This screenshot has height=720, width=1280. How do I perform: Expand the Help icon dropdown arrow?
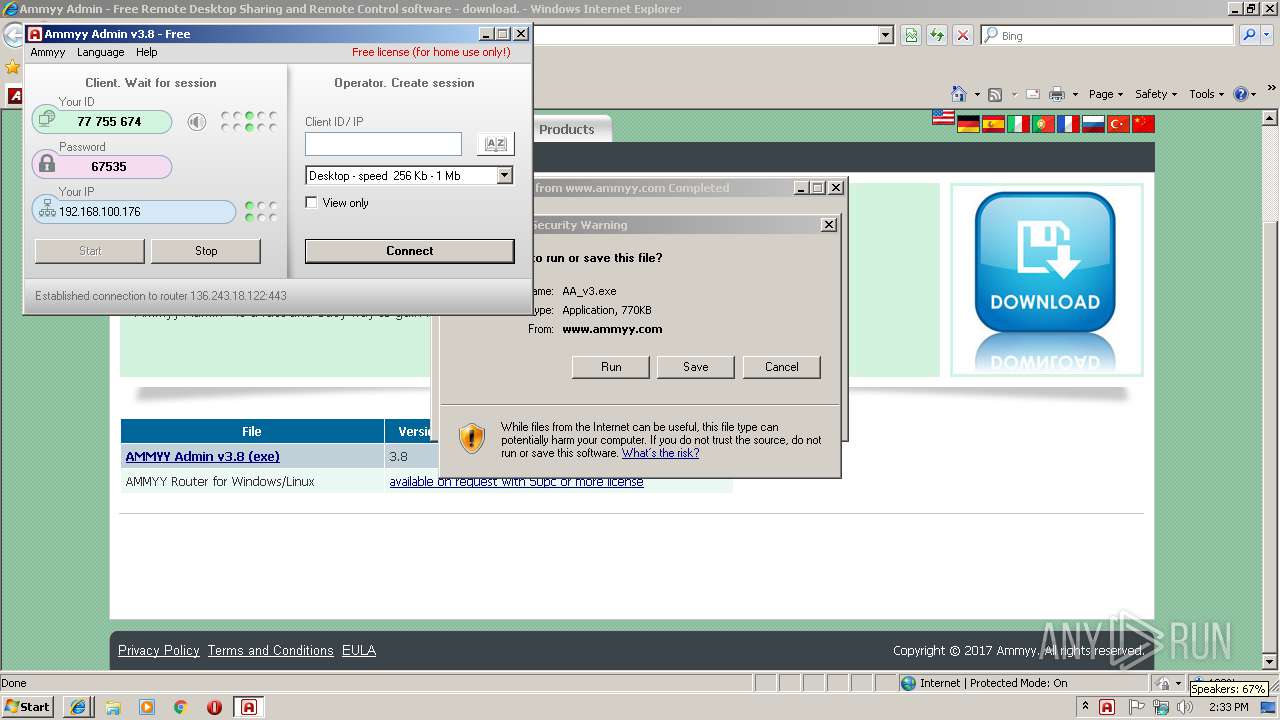tap(1254, 95)
